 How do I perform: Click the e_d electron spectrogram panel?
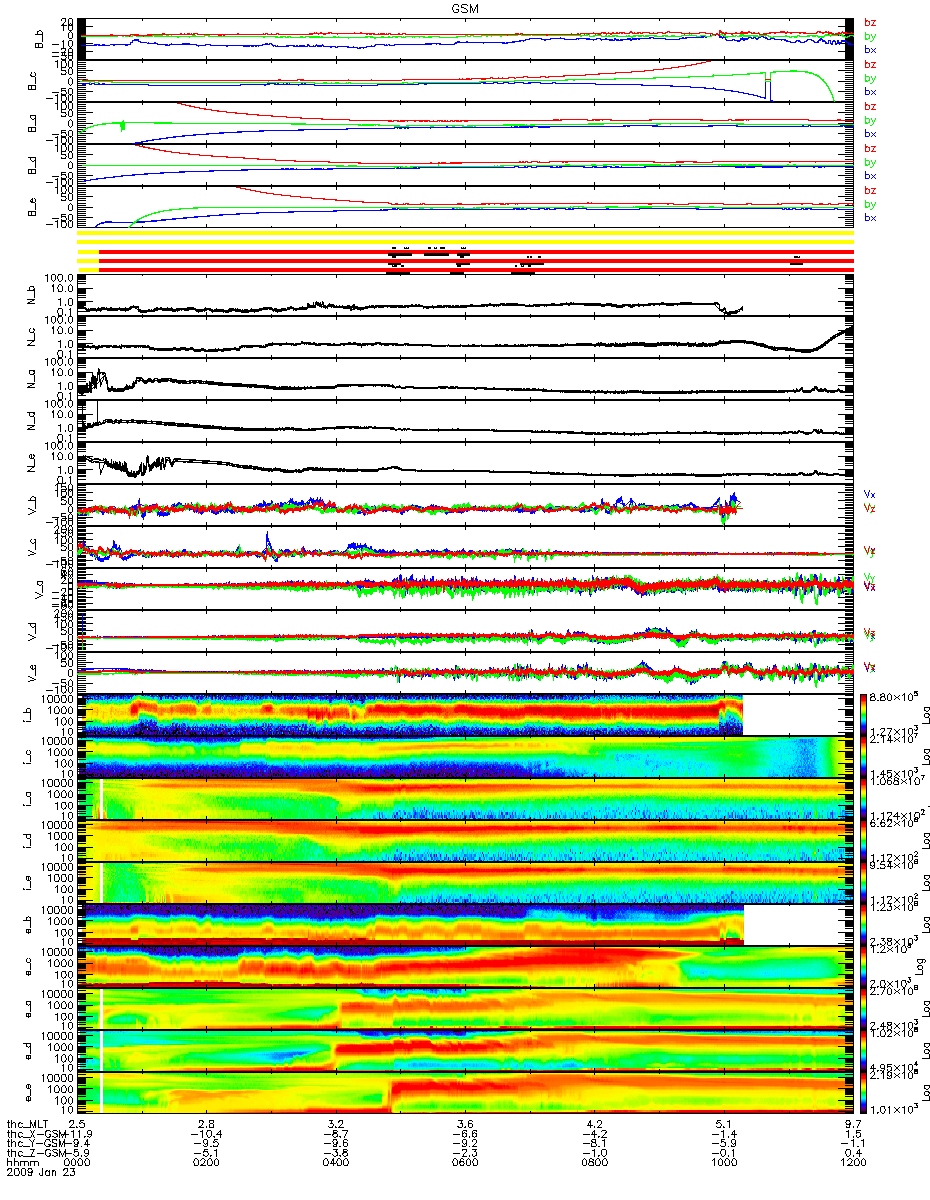tap(466, 1051)
